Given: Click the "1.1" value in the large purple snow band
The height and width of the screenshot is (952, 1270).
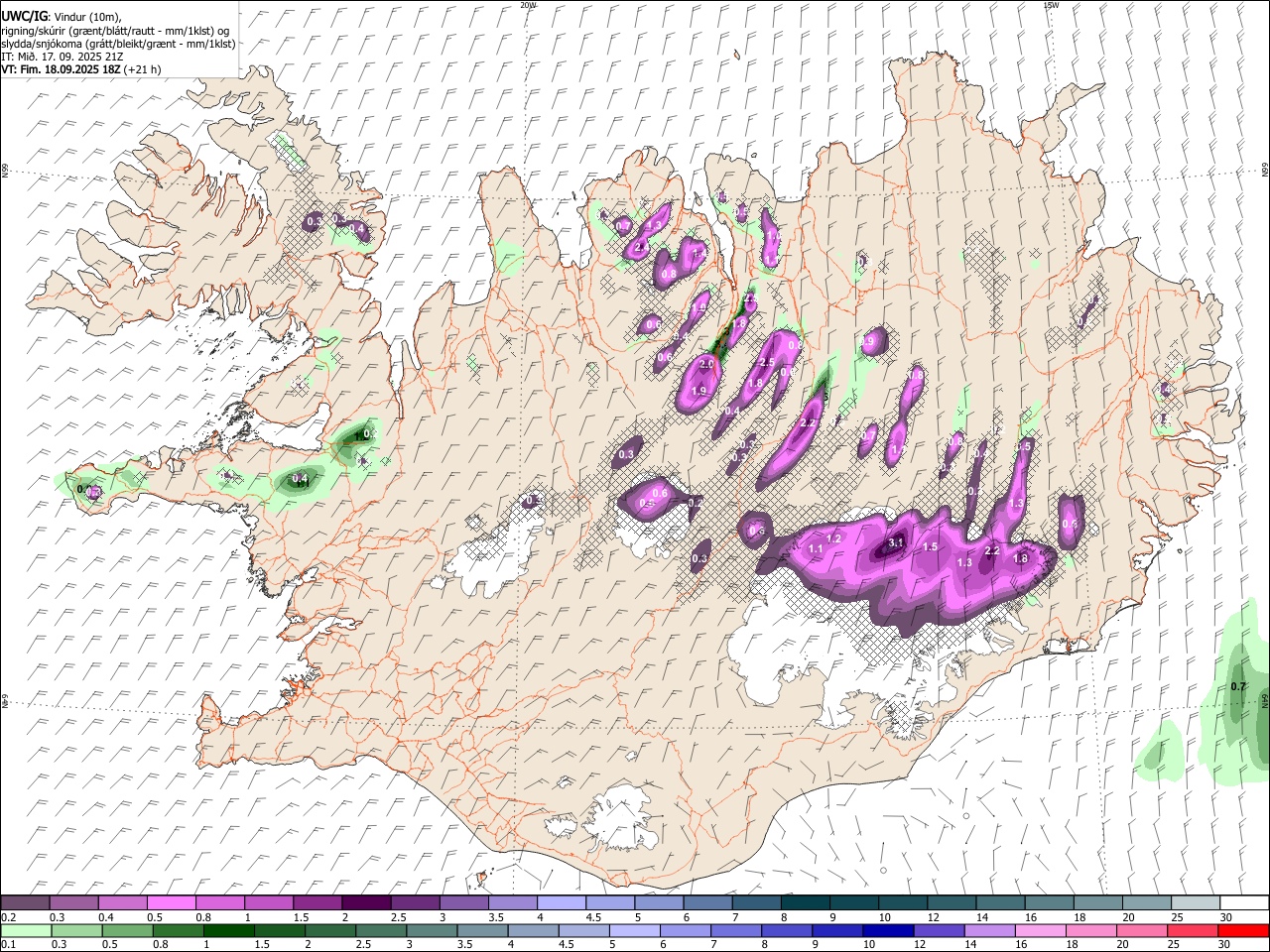Looking at the screenshot, I should (x=817, y=548).
